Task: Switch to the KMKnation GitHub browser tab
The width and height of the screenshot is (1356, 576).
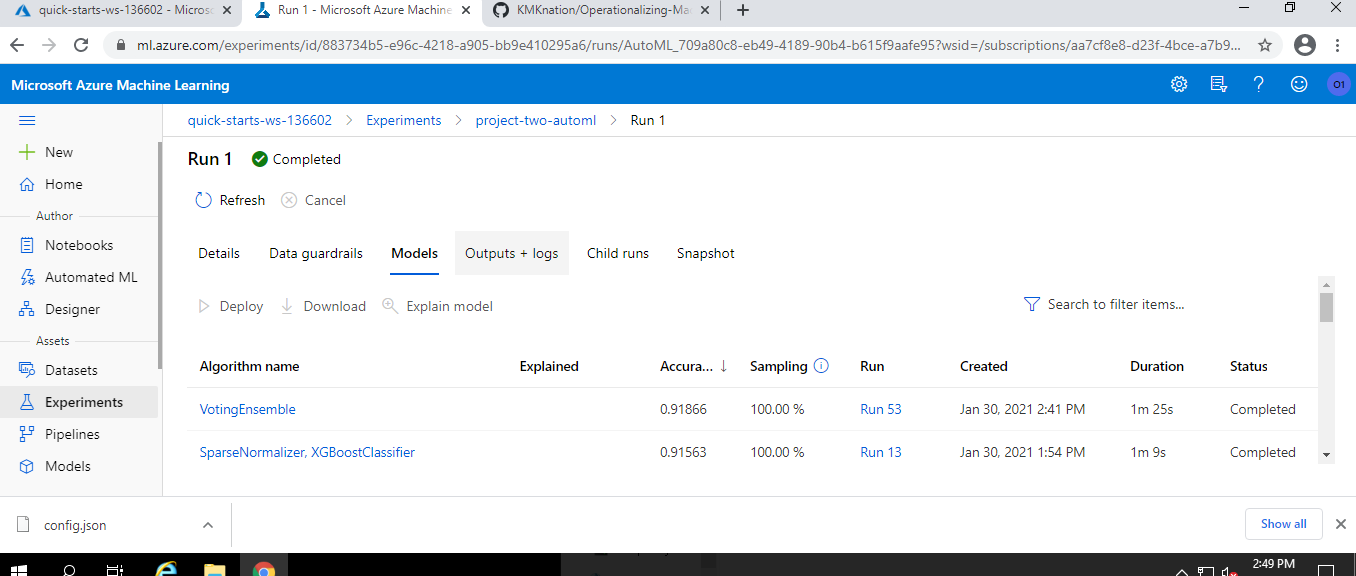Action: coord(600,11)
